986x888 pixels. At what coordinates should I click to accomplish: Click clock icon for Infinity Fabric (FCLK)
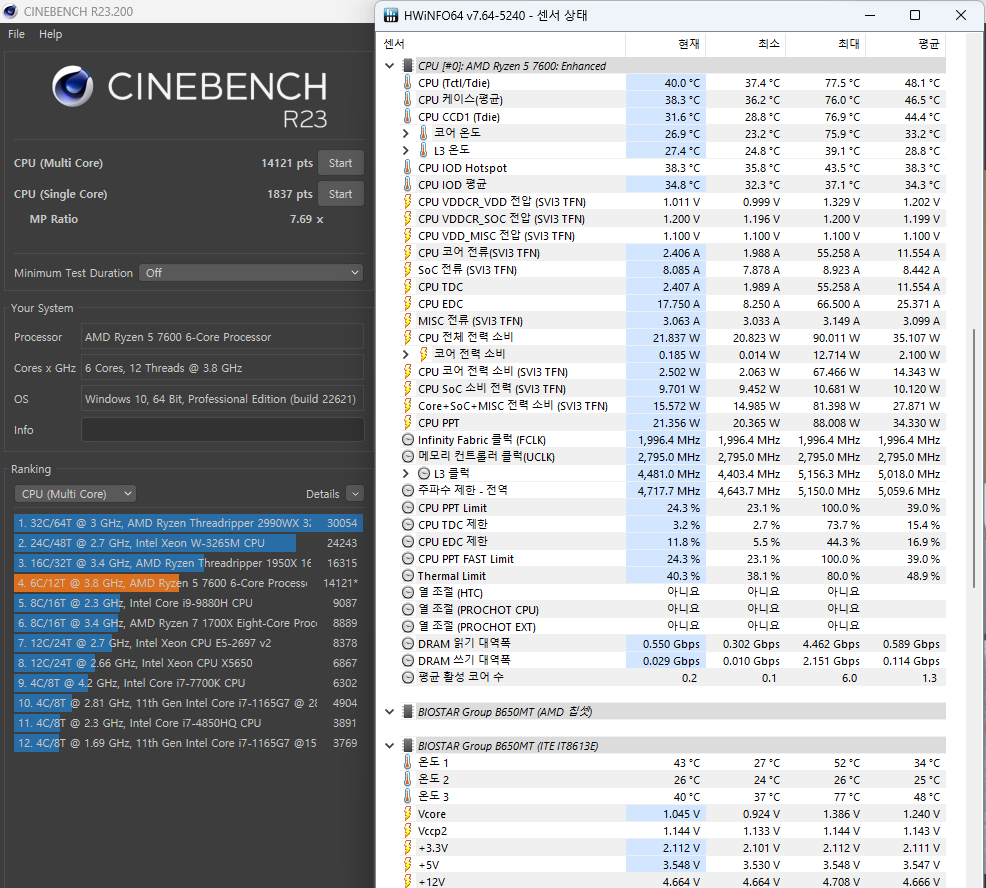click(407, 440)
